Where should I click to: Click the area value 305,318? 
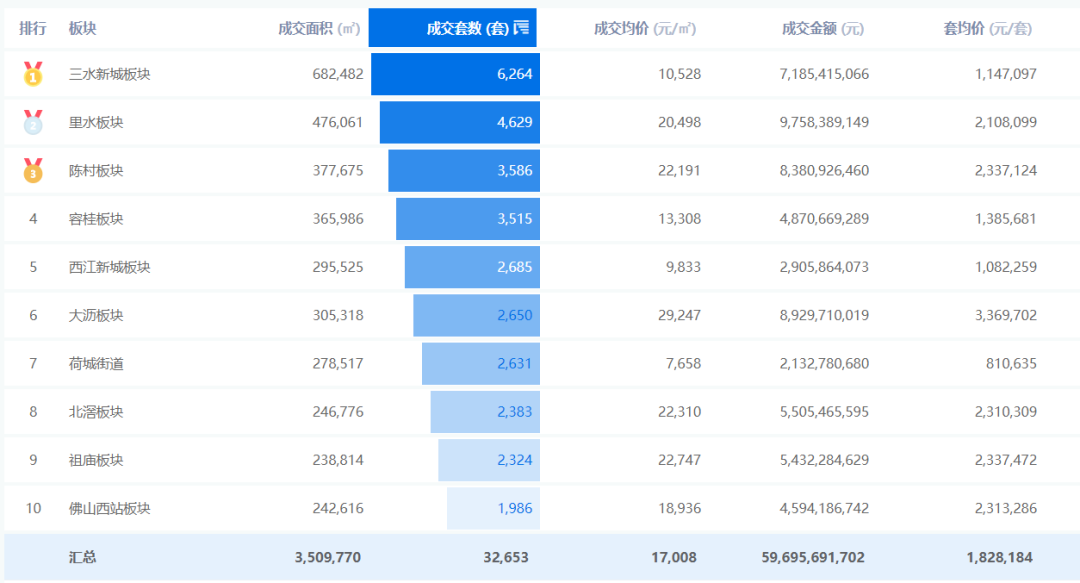point(338,316)
